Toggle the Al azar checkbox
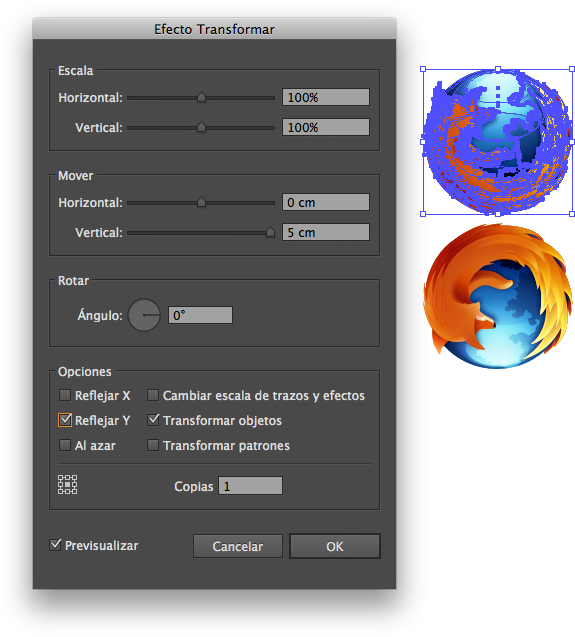This screenshot has height=637, width=575. coord(65,445)
